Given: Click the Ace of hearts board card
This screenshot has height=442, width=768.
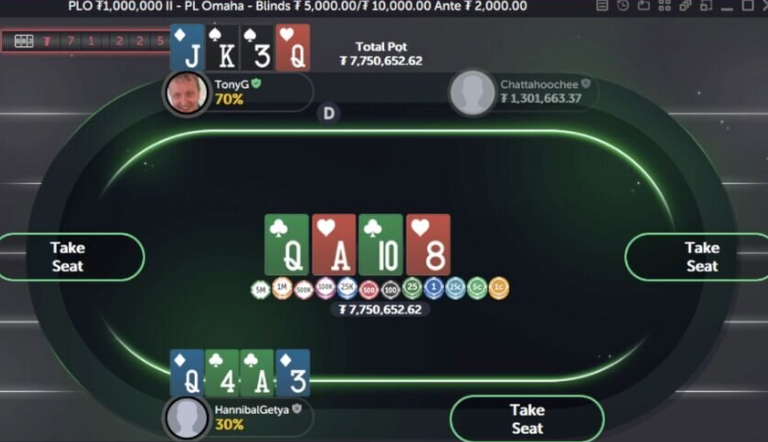Looking at the screenshot, I should click(334, 245).
